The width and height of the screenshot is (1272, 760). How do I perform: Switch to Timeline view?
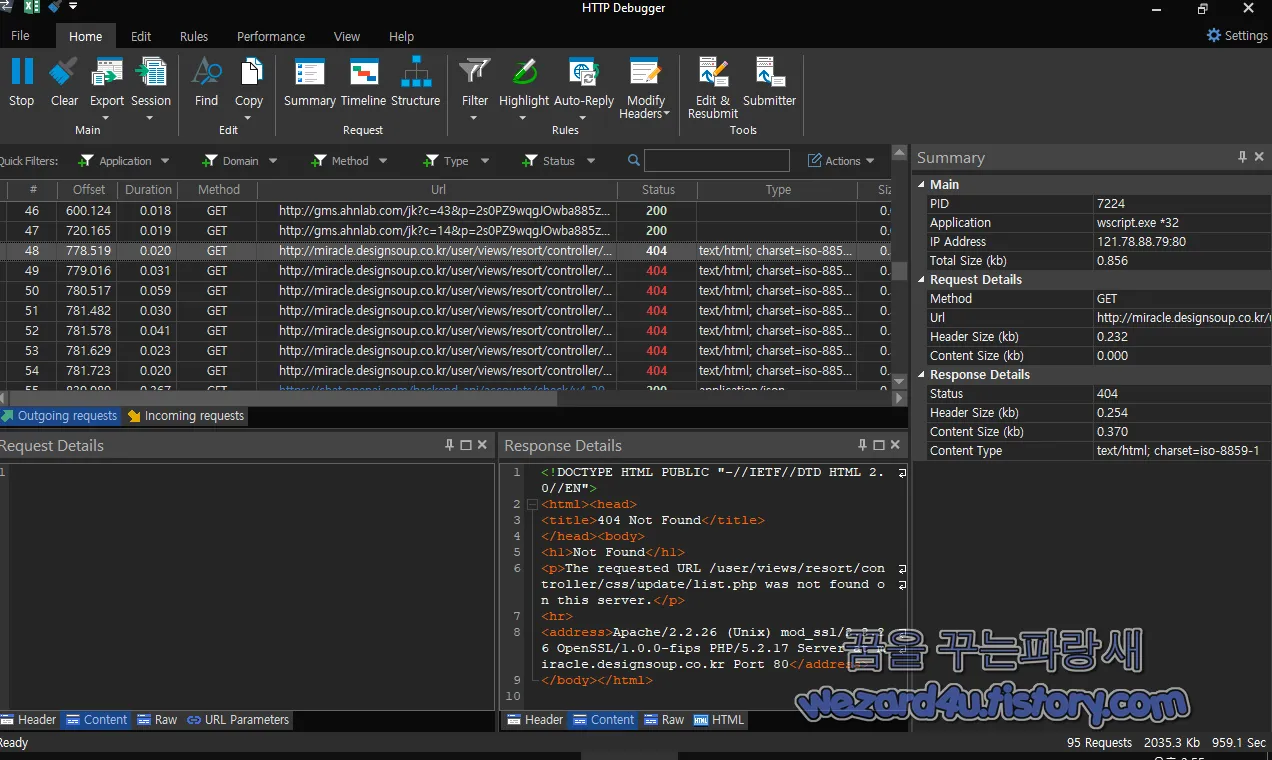pyautogui.click(x=363, y=80)
